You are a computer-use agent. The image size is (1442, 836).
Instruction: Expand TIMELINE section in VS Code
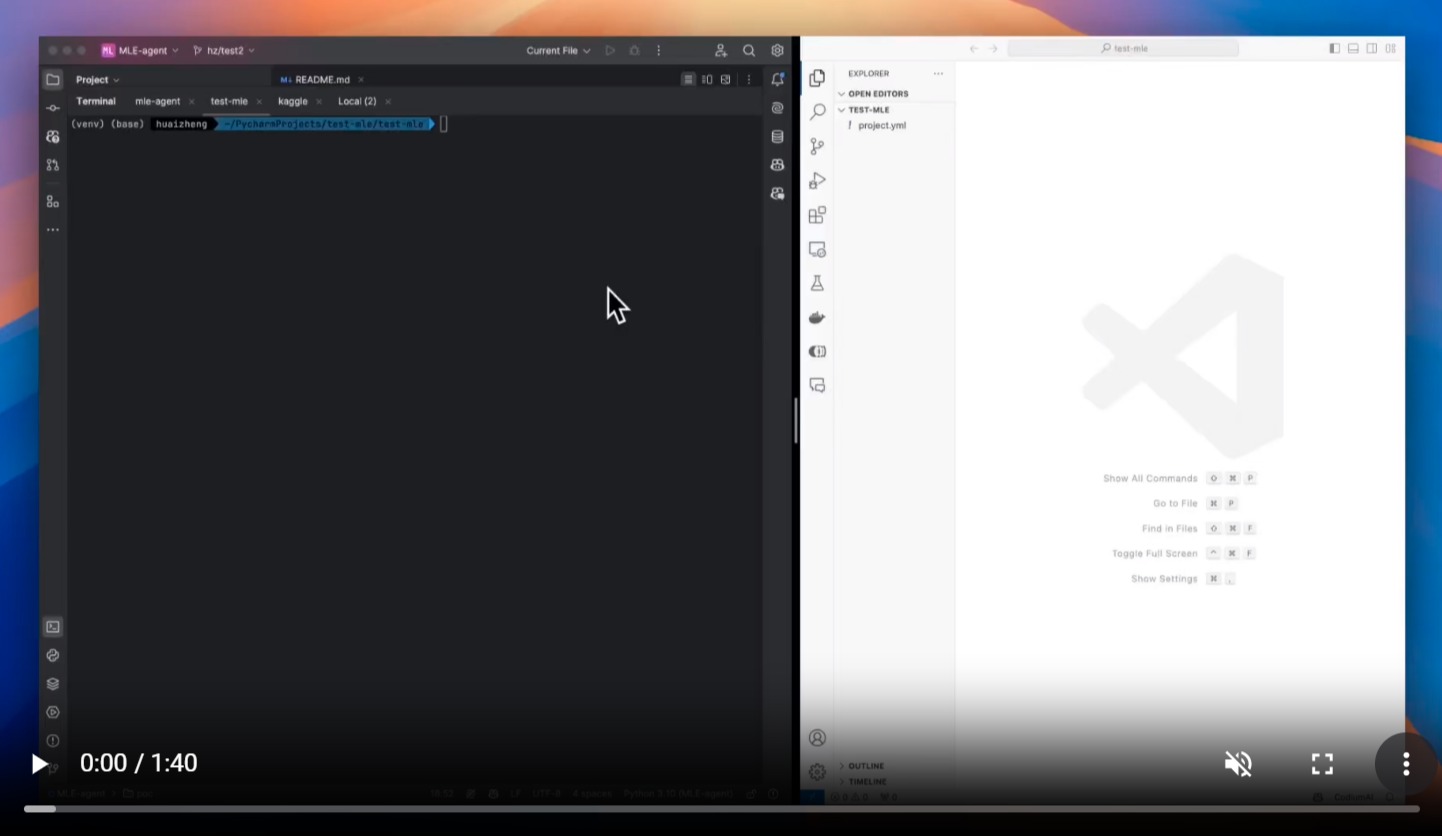click(x=862, y=782)
